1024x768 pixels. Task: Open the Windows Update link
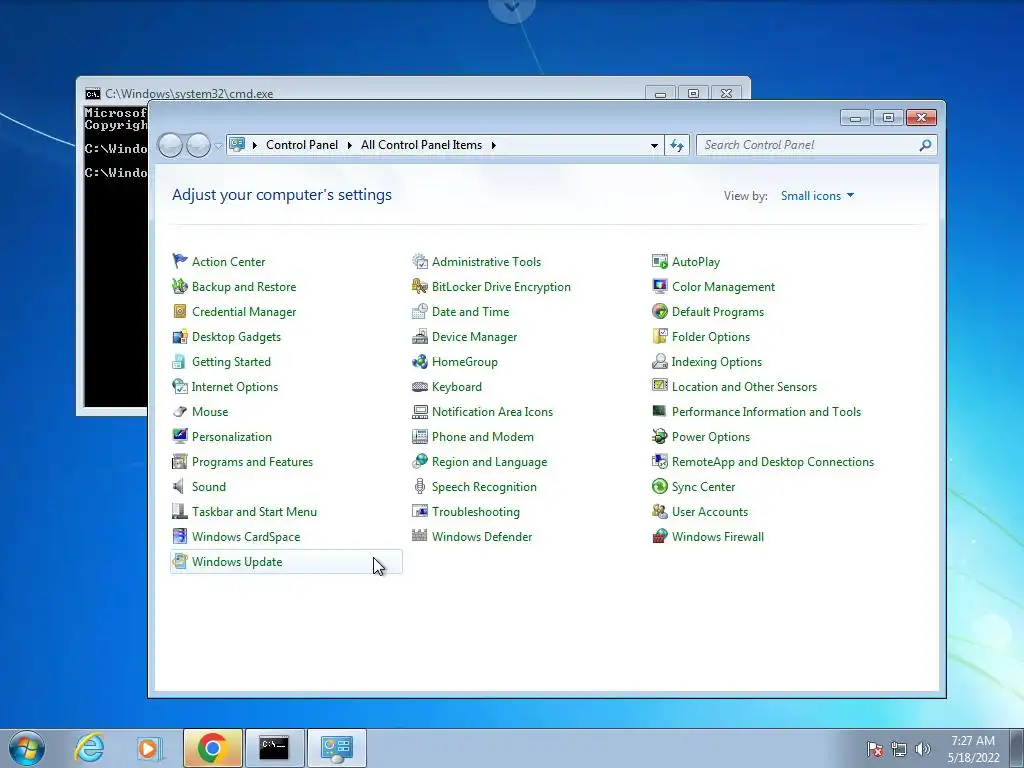click(x=237, y=562)
